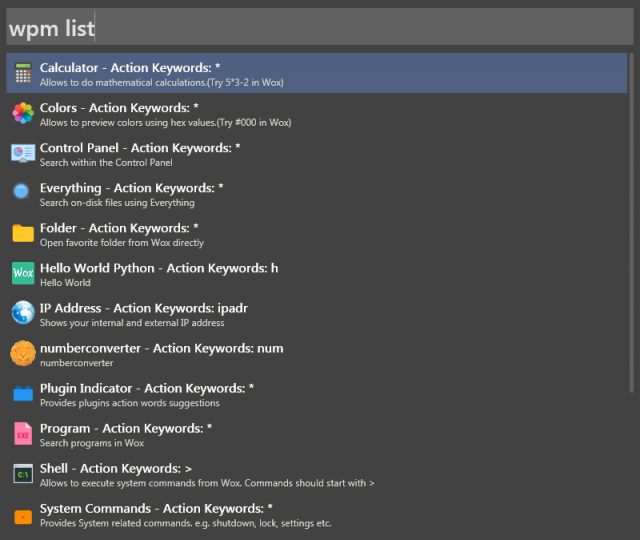The height and width of the screenshot is (540, 640).
Task: Click the orange numberconverter icon
Action: [22, 353]
